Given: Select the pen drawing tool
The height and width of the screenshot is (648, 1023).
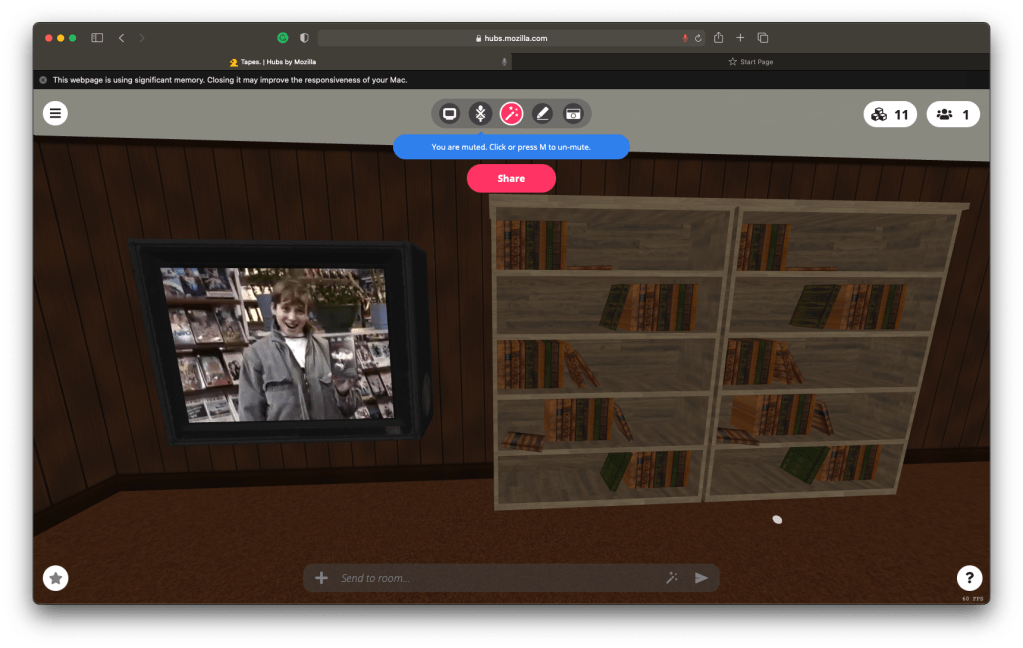Looking at the screenshot, I should (542, 114).
